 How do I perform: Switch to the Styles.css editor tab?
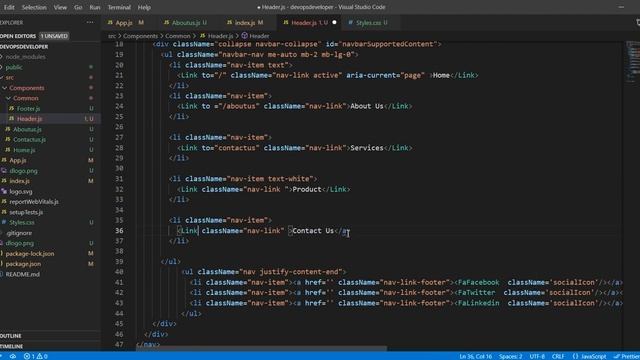click(x=368, y=22)
